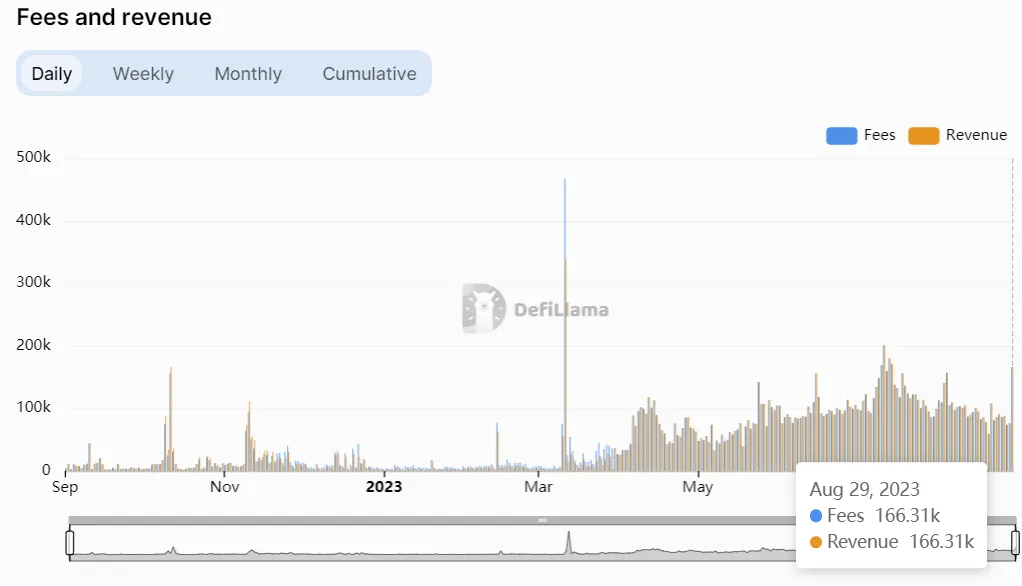Click the Aug 29, 2023 tooltip date
This screenshot has height=586, width=1022.
click(864, 490)
